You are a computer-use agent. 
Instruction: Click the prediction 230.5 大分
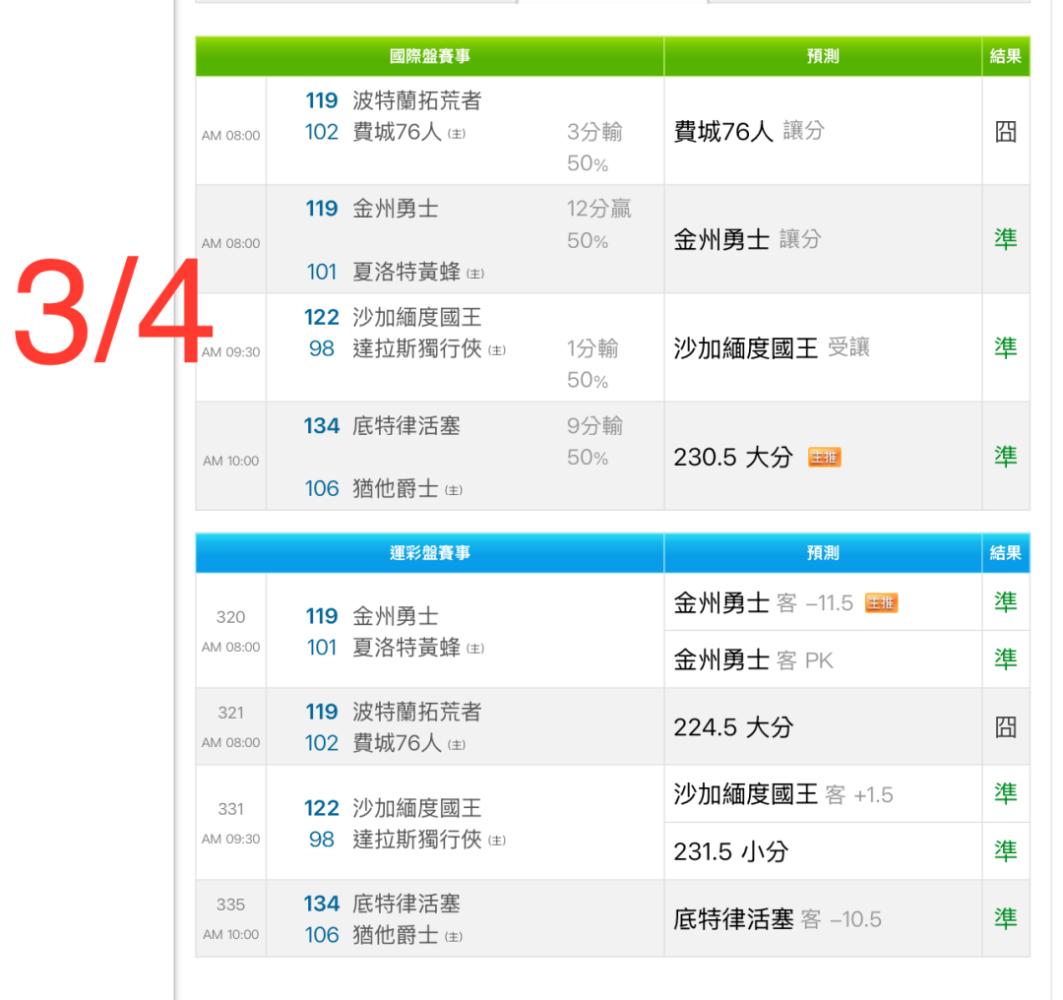(x=734, y=458)
